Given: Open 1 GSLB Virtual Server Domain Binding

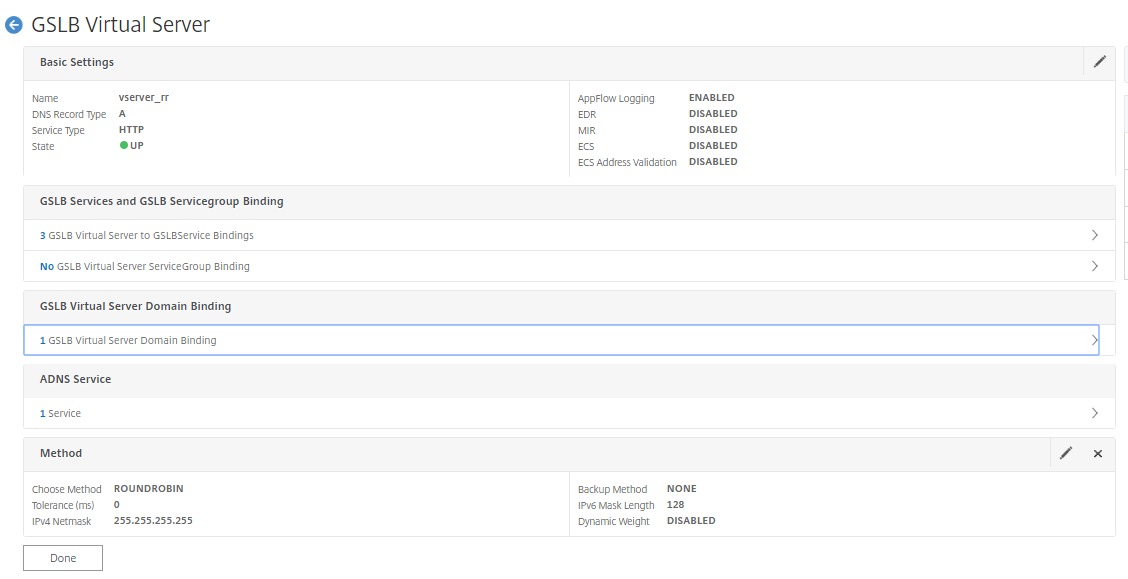Looking at the screenshot, I should click(128, 341).
